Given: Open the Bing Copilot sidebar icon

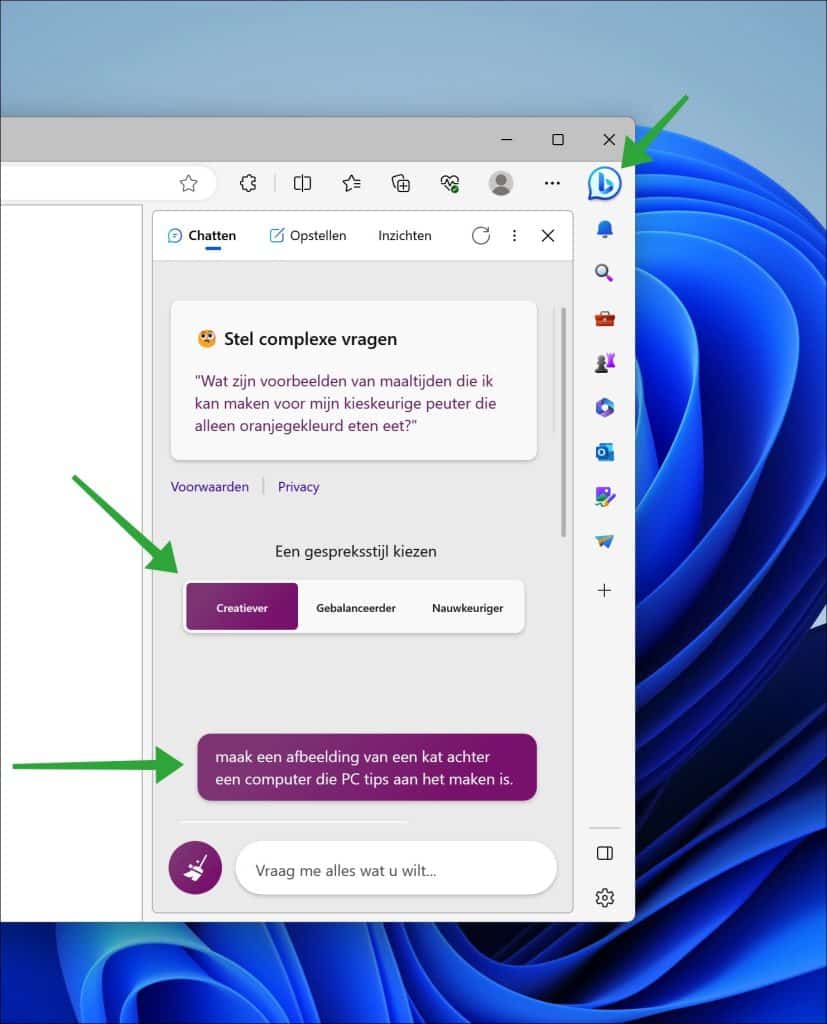Looking at the screenshot, I should 604,184.
